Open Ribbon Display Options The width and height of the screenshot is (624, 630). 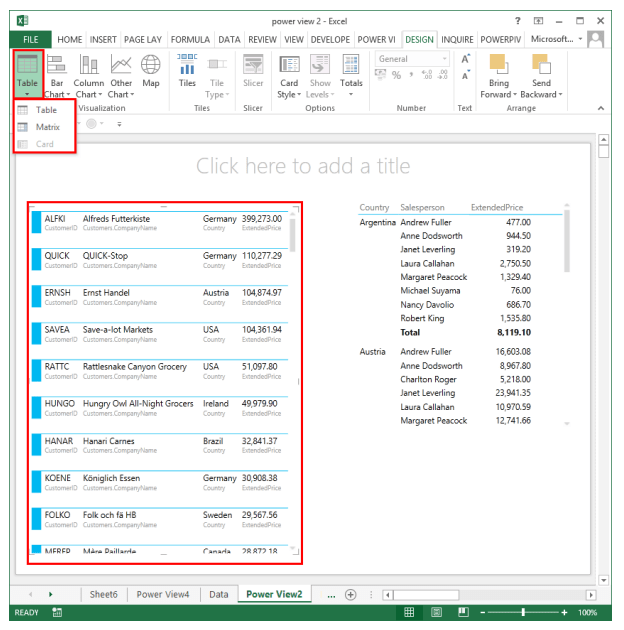click(x=538, y=20)
